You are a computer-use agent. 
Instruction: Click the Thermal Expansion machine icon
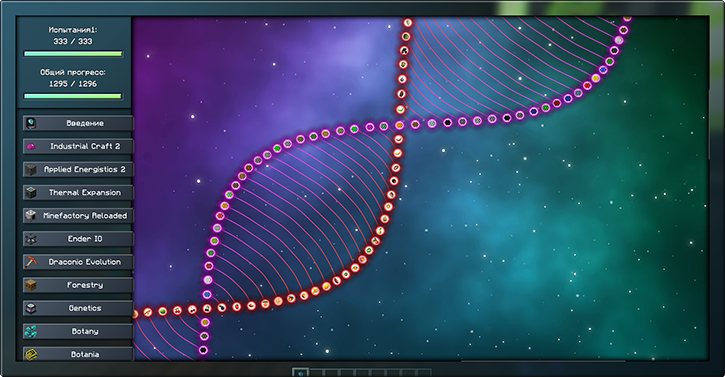click(x=31, y=192)
